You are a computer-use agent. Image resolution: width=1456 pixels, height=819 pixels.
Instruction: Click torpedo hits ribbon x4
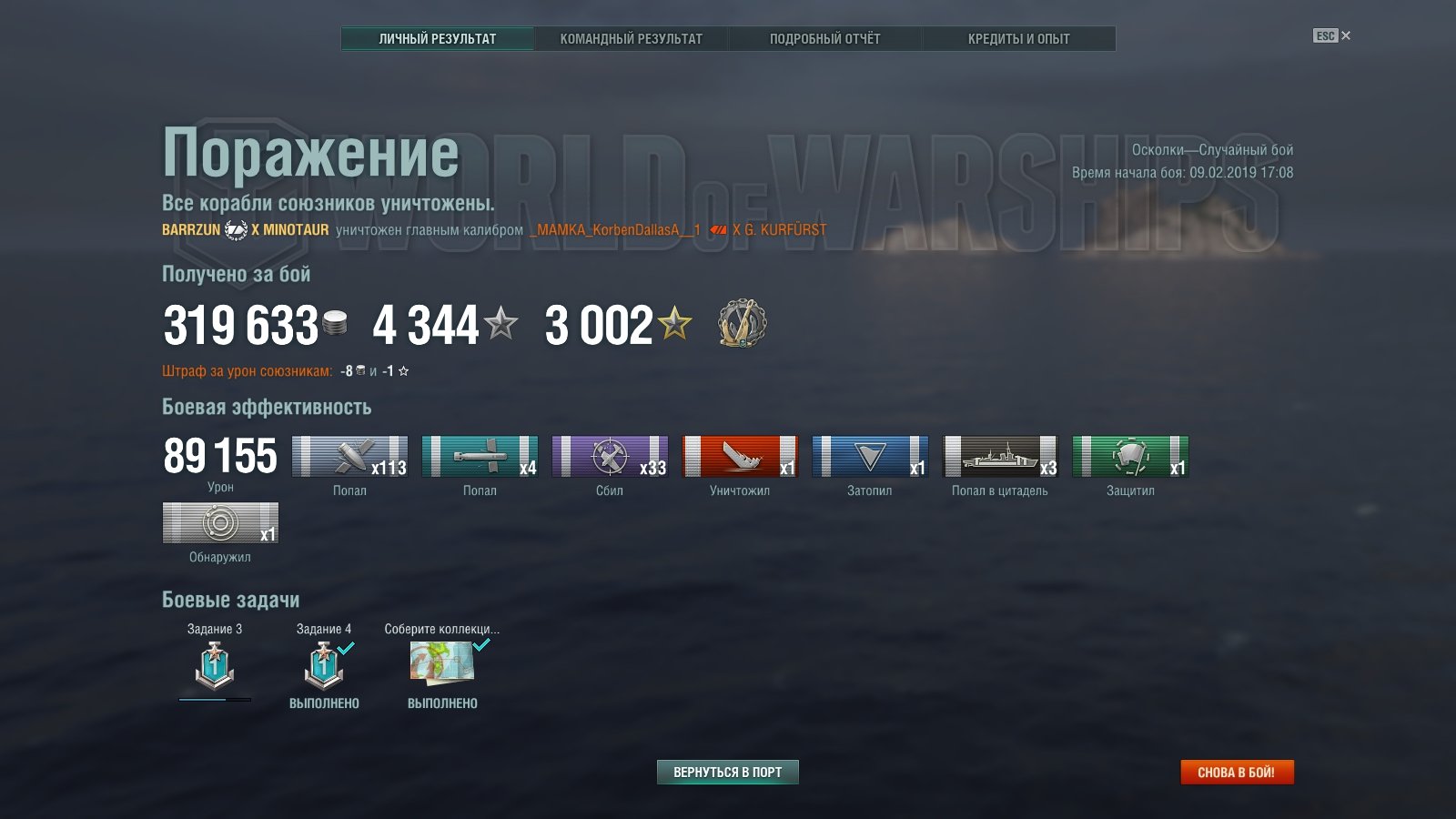click(480, 456)
